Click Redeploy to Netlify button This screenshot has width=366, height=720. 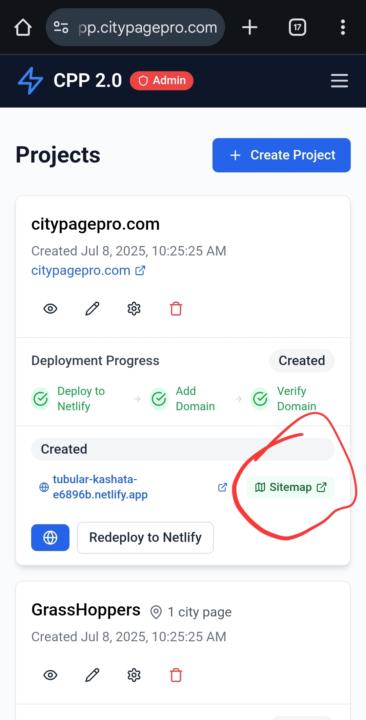145,537
